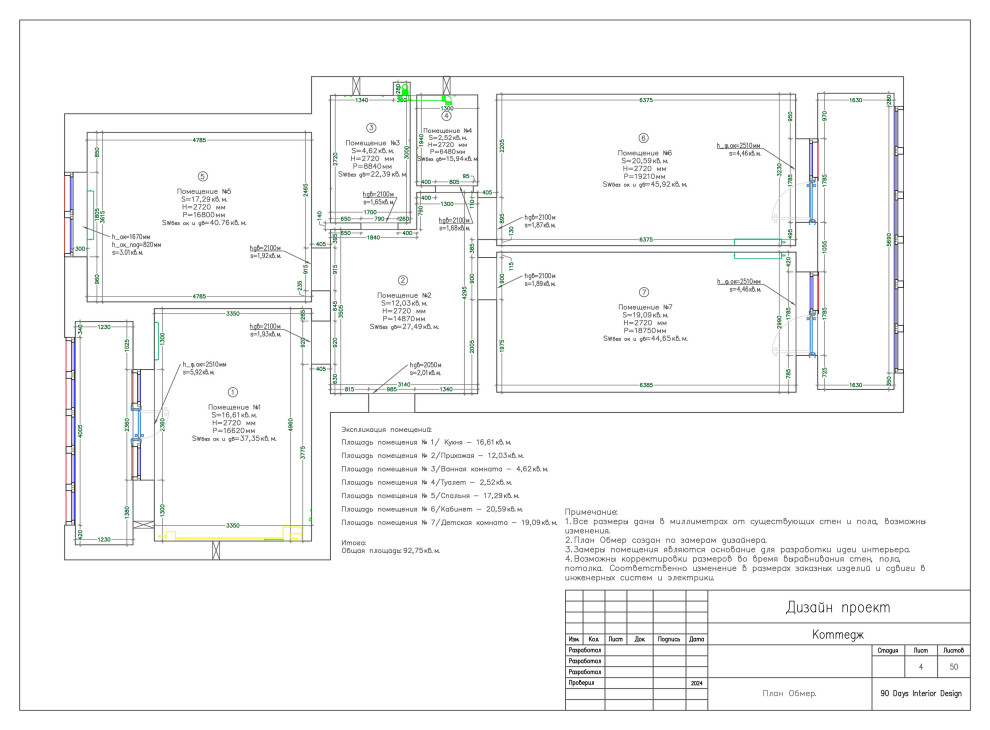This screenshot has width=990, height=730.
Task: Click the "Примечание" notes heading
Action: tap(591, 511)
